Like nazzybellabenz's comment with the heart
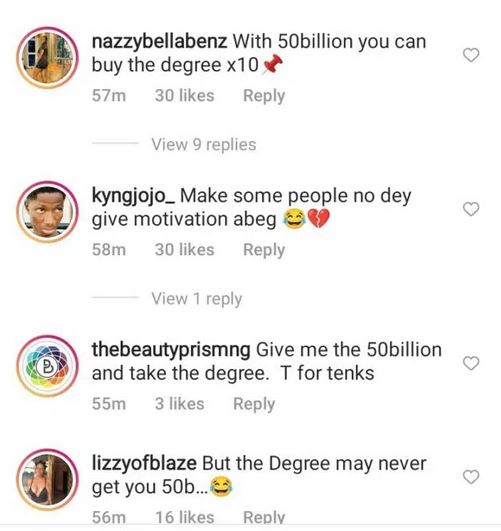The height and width of the screenshot is (531, 501). click(471, 55)
